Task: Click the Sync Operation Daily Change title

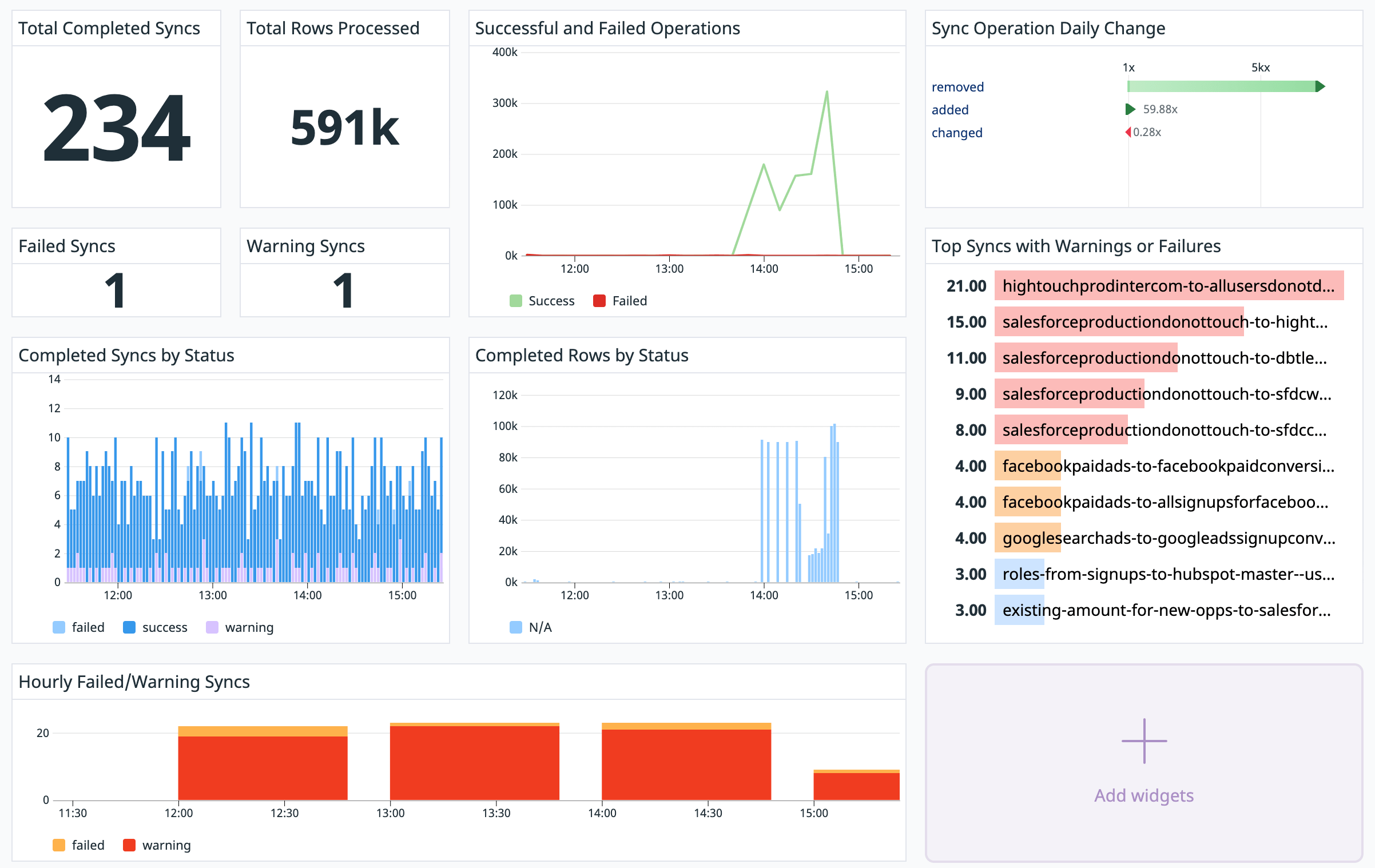Action: (1048, 28)
